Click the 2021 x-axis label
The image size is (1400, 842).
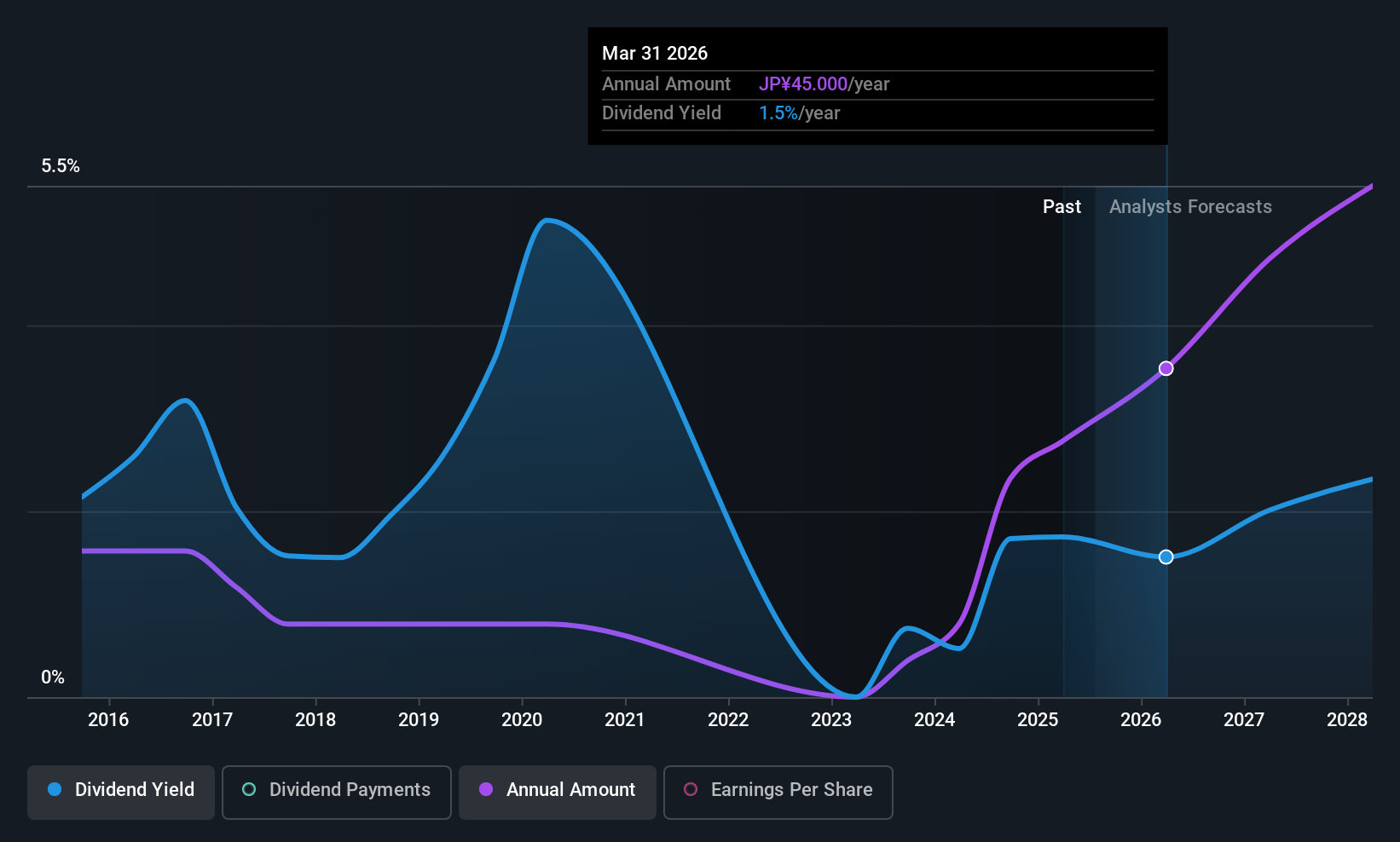click(625, 720)
